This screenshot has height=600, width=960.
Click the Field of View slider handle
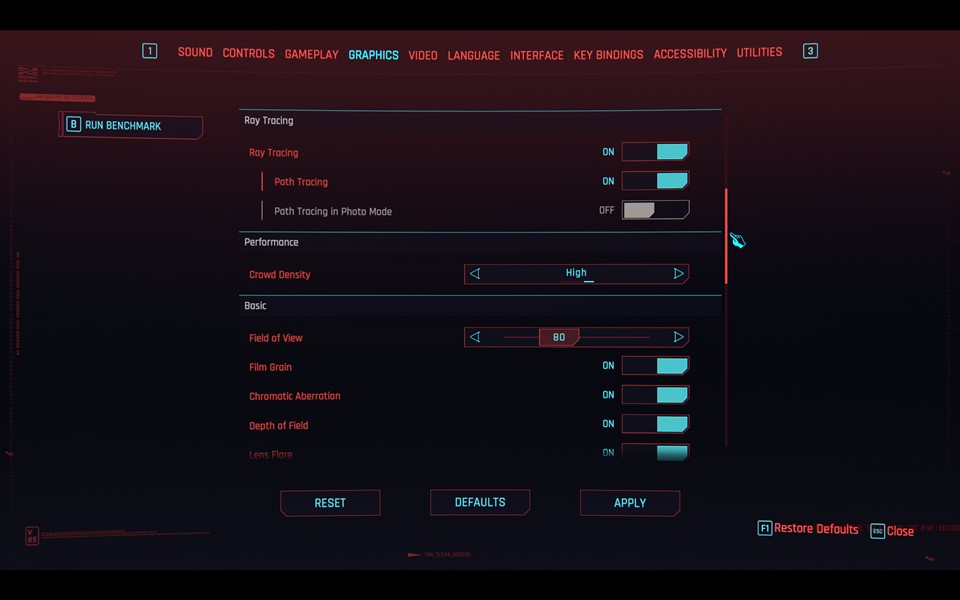pyautogui.click(x=559, y=338)
